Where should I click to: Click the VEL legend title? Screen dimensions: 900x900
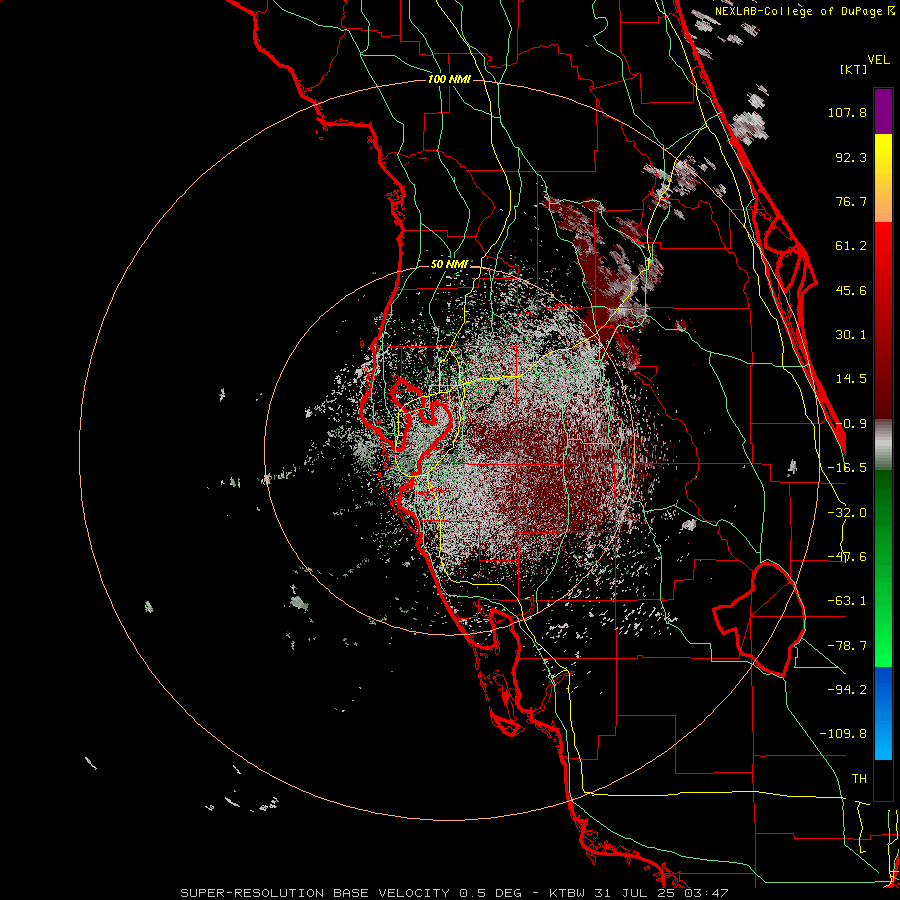coord(878,60)
